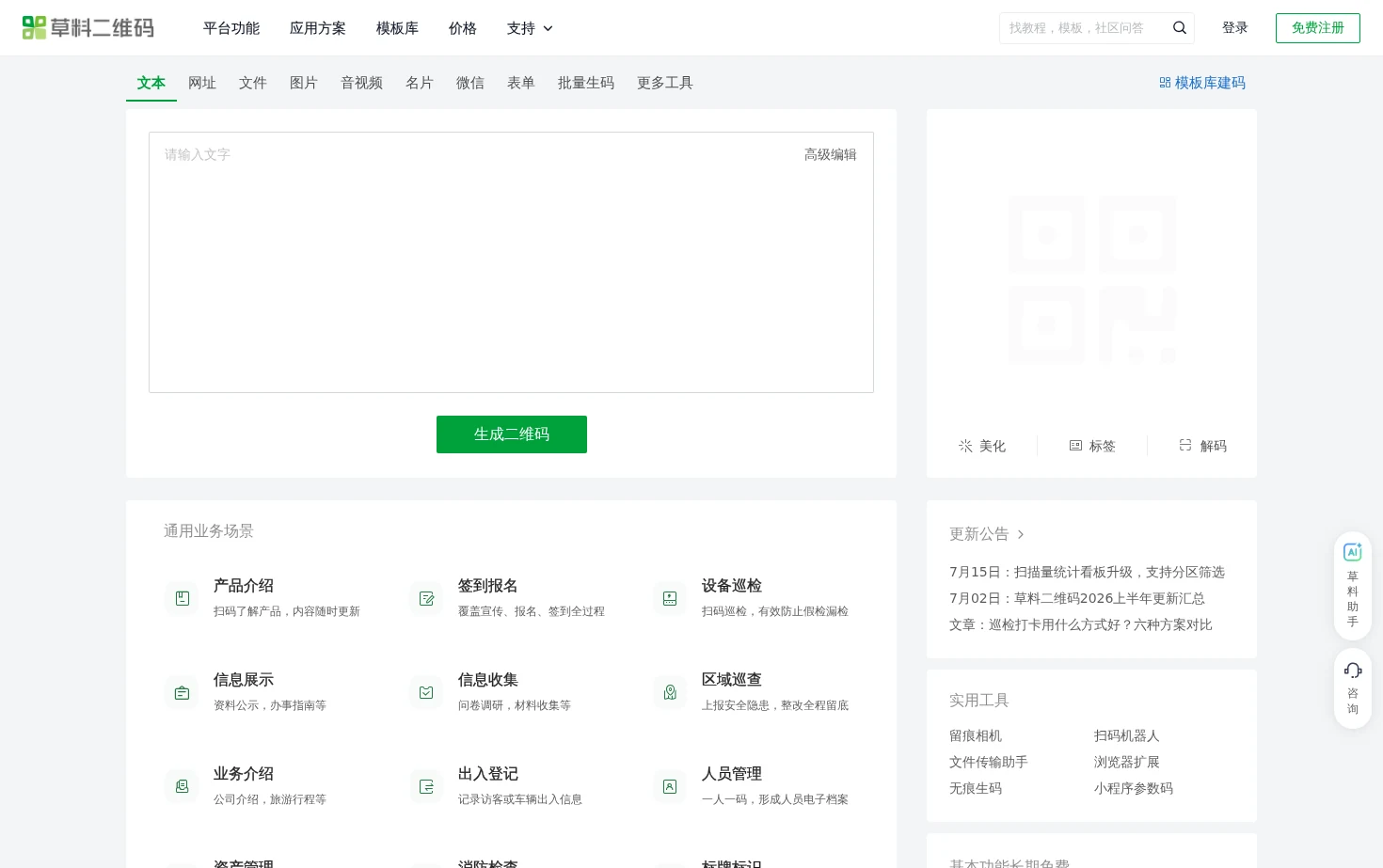Click the 信息收集 scenario icon

(426, 692)
